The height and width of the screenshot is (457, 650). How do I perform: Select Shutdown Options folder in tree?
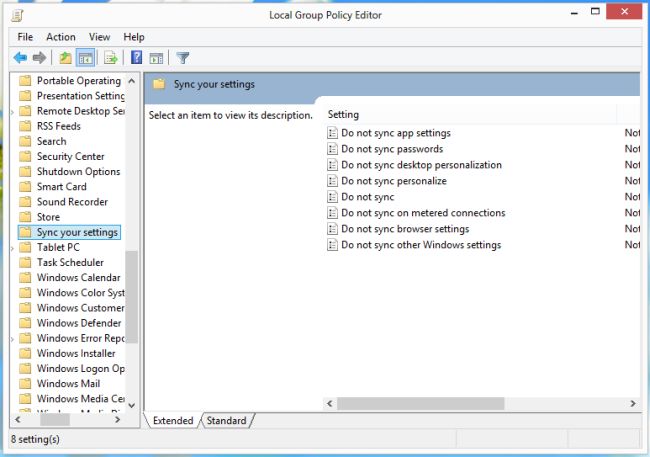pos(78,171)
